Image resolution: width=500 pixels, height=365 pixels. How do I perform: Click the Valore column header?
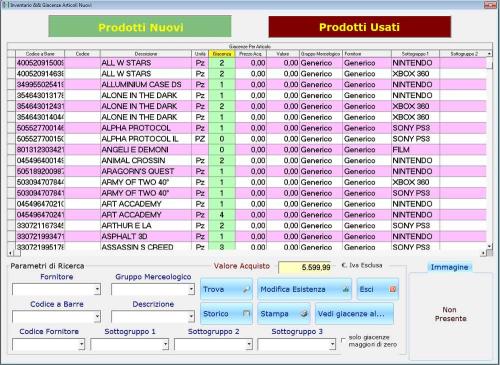(x=283, y=54)
